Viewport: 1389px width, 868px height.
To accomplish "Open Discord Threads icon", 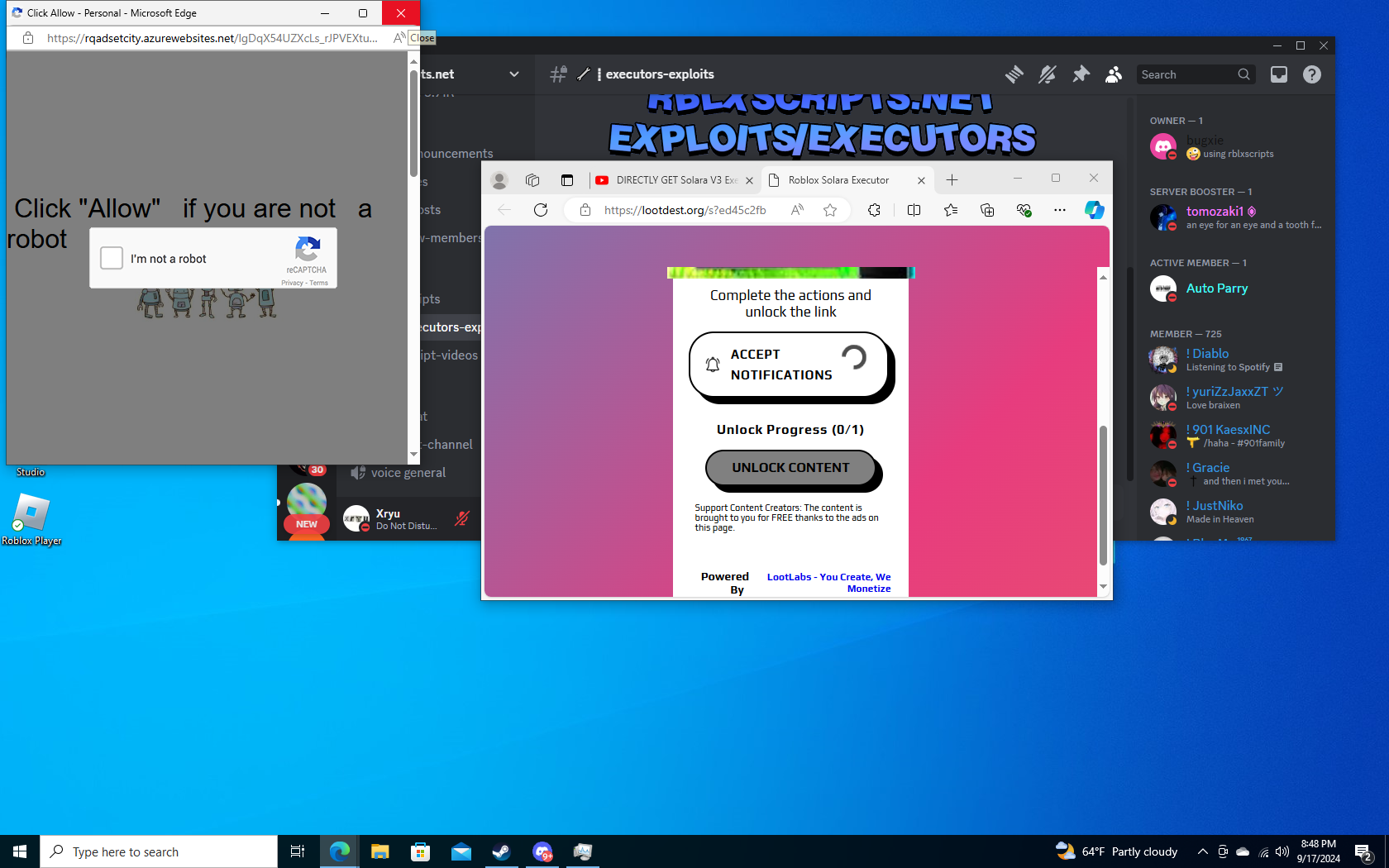I will (1014, 74).
